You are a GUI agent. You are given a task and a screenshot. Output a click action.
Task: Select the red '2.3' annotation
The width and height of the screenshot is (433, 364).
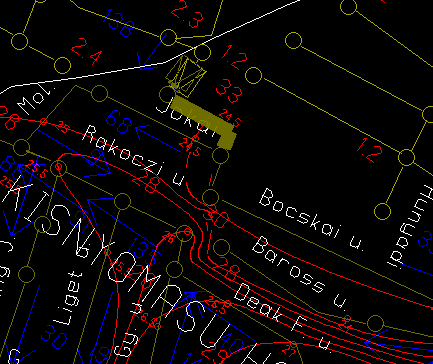(187, 13)
